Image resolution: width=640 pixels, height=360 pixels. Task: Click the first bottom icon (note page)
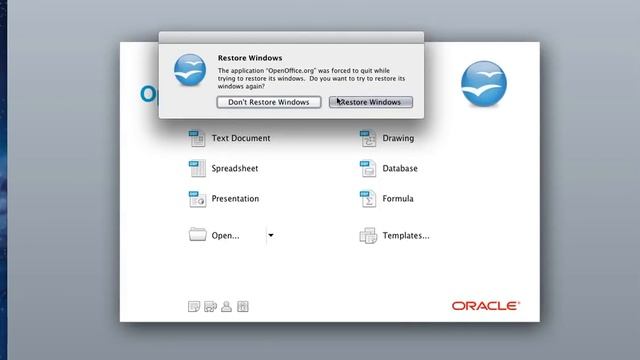tap(194, 307)
